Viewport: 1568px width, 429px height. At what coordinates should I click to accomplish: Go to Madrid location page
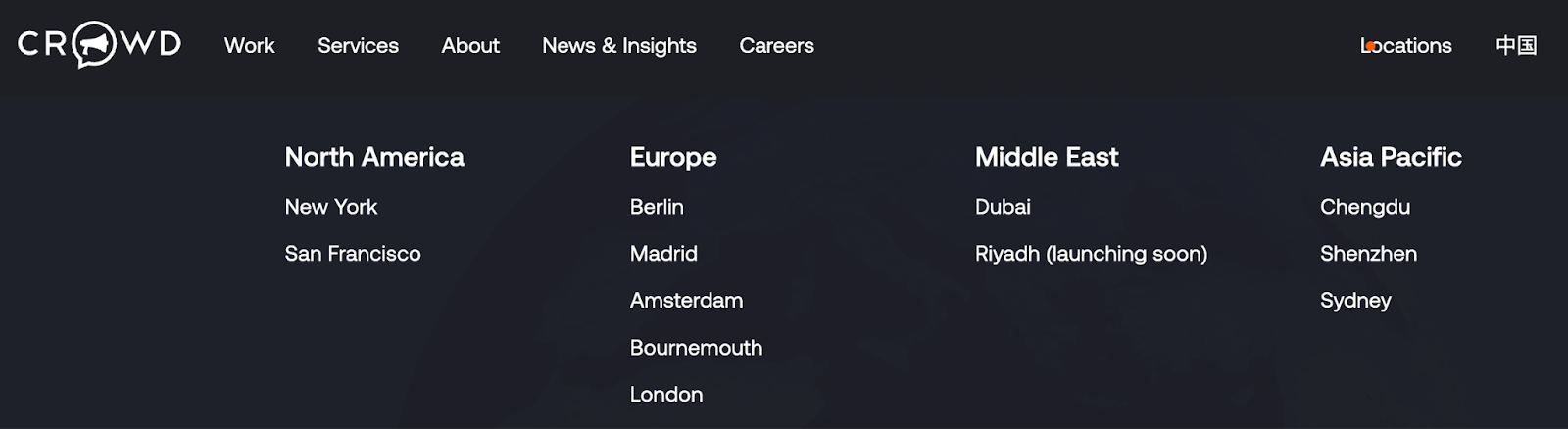(x=663, y=254)
